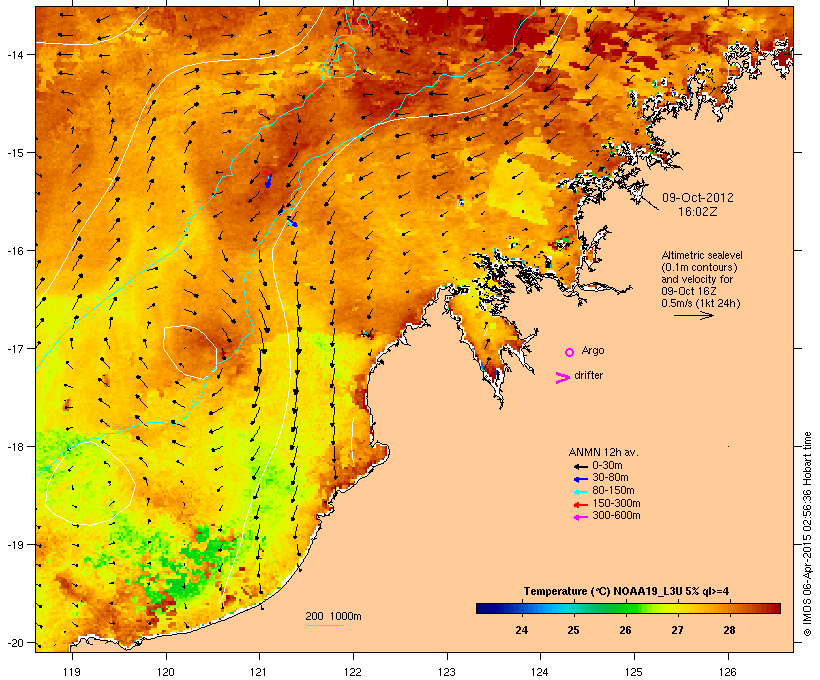Viewport: 820px width, 680px height.
Task: Click the cyan 200m isobath legend line
Action: coord(324,625)
